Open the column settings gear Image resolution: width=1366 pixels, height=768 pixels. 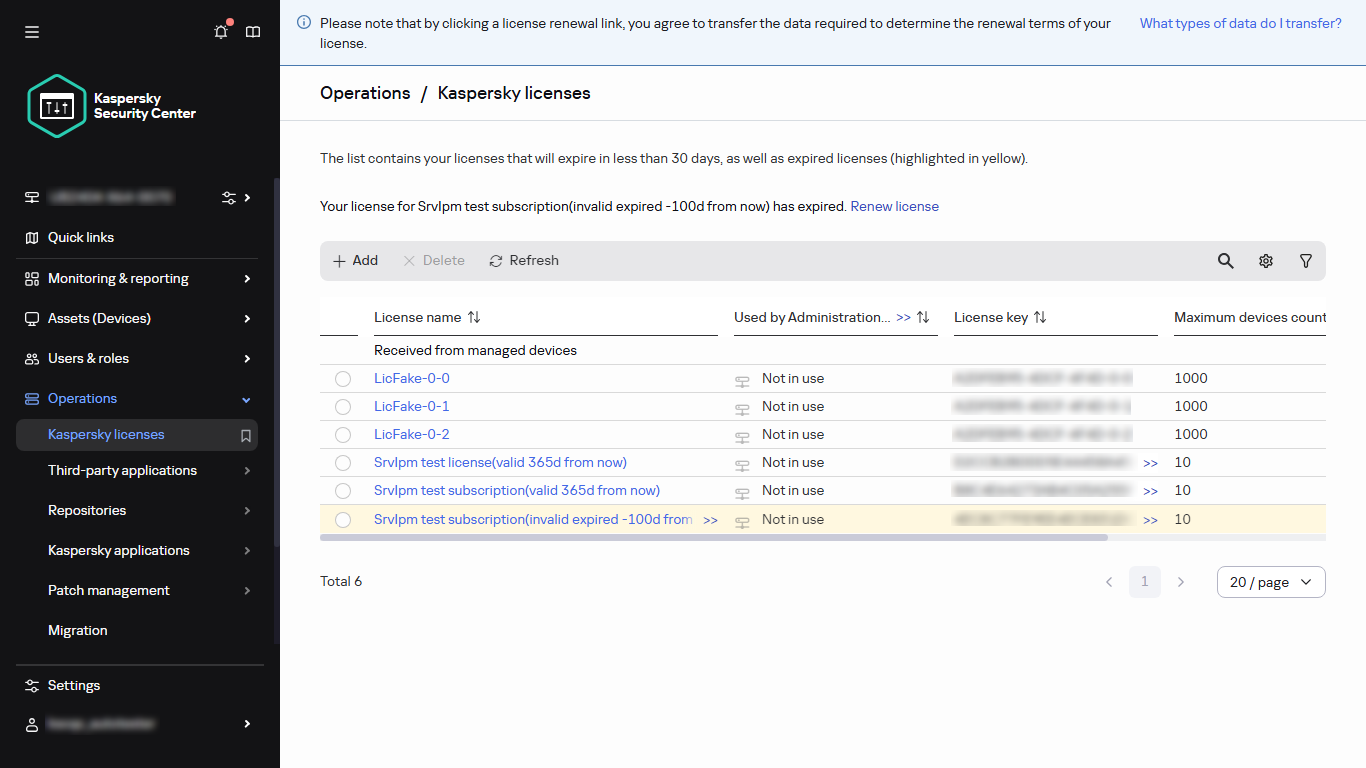[x=1265, y=260]
